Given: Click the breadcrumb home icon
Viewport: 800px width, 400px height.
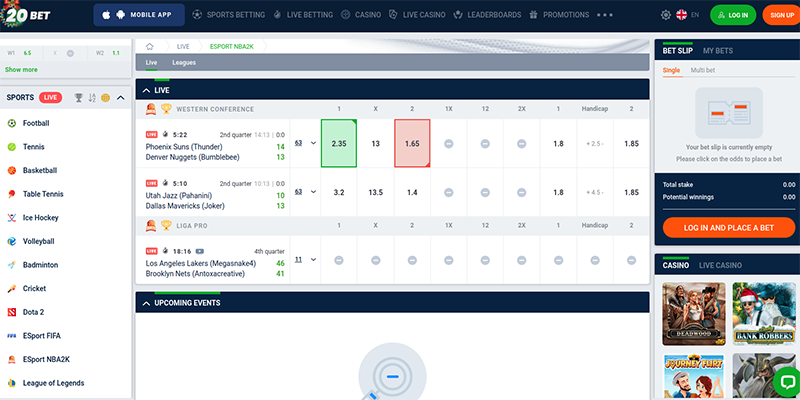Looking at the screenshot, I should (x=149, y=46).
